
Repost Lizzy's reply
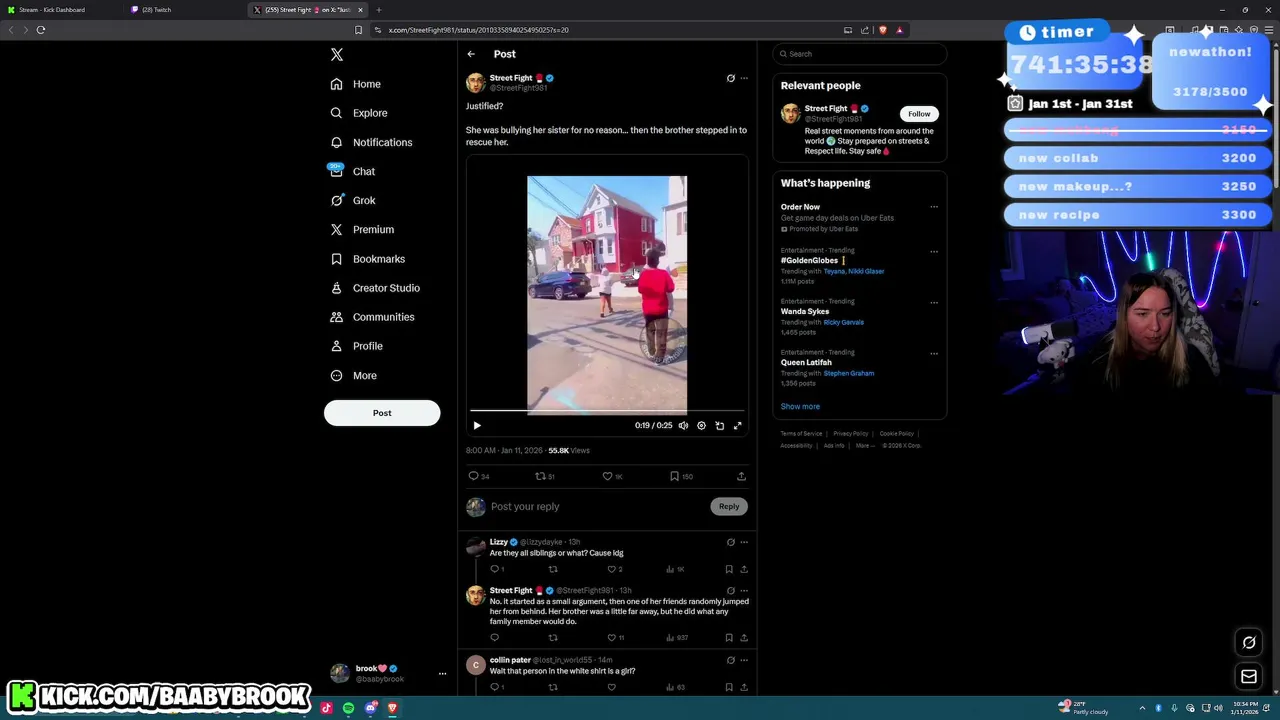(553, 569)
